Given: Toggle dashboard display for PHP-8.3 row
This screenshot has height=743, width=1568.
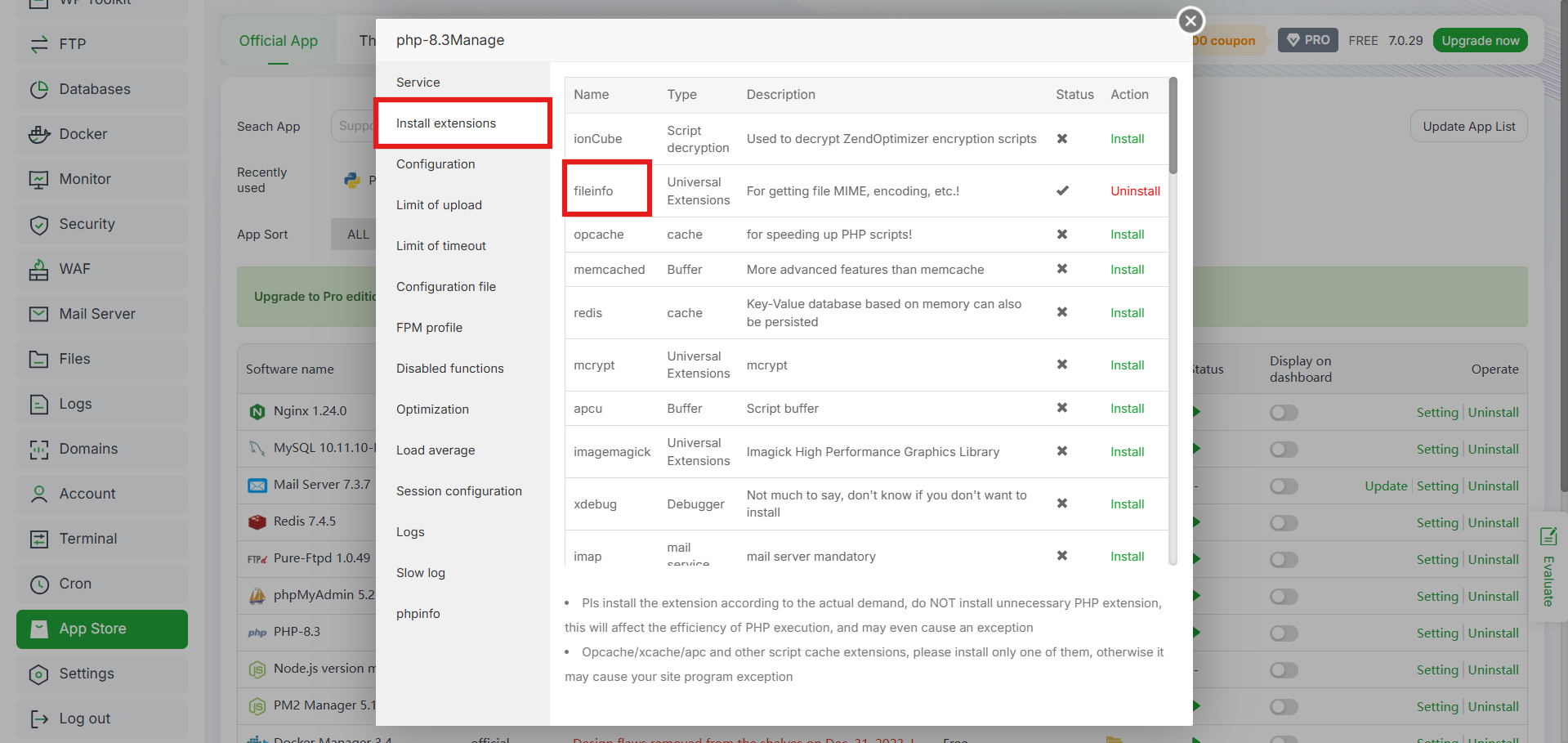Looking at the screenshot, I should coord(1284,633).
